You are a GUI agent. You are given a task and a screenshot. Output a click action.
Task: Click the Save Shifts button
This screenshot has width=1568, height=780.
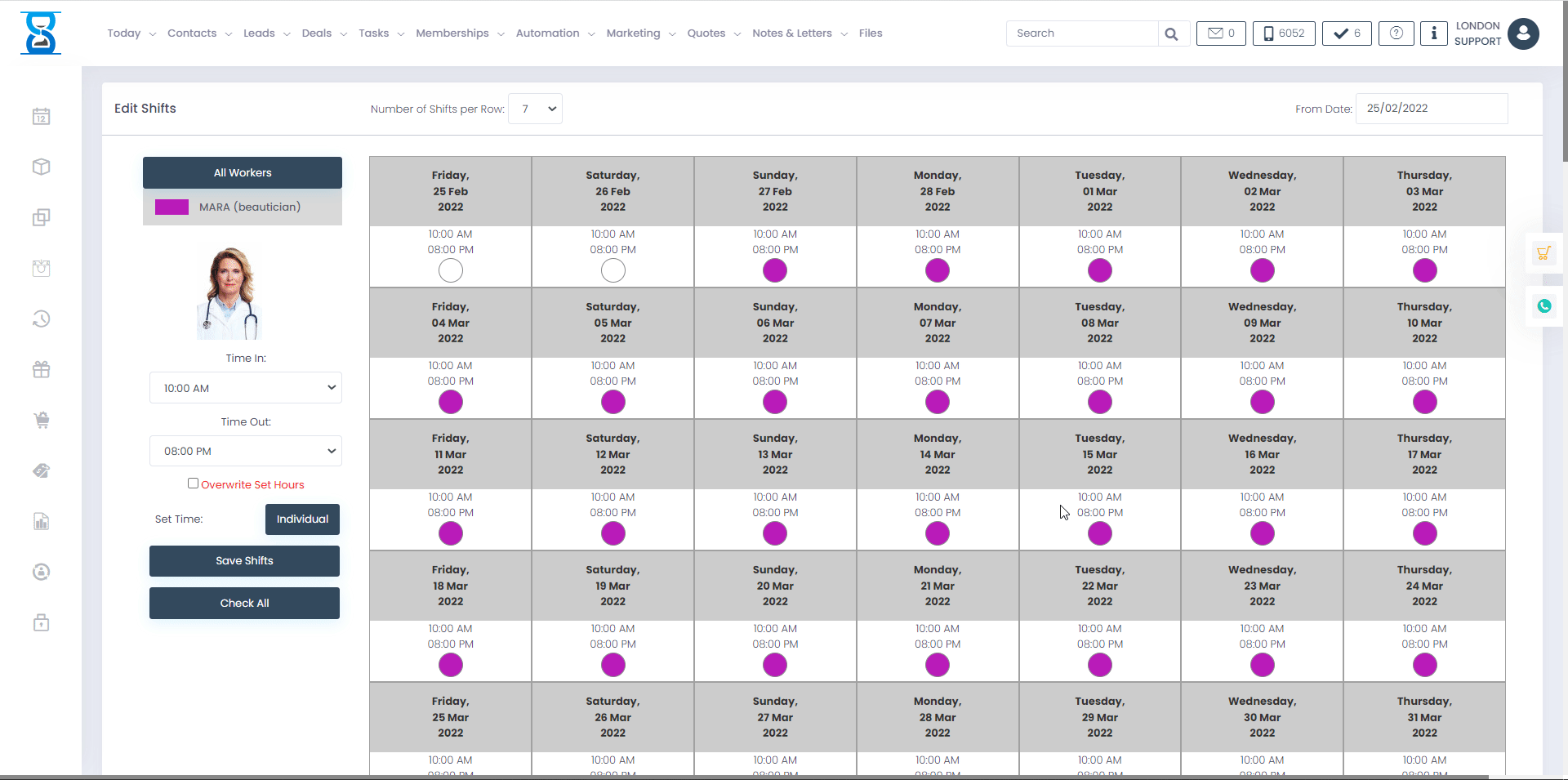[244, 560]
